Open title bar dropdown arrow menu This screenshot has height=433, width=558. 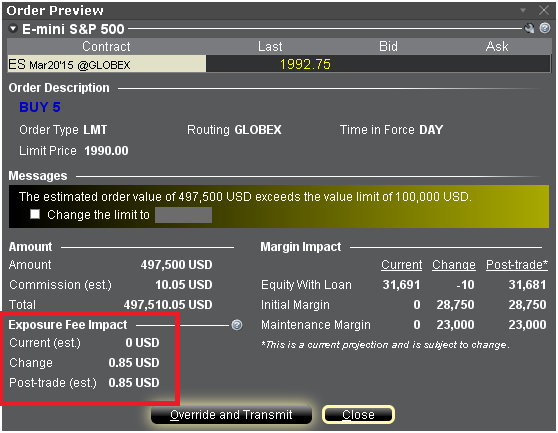(x=523, y=10)
